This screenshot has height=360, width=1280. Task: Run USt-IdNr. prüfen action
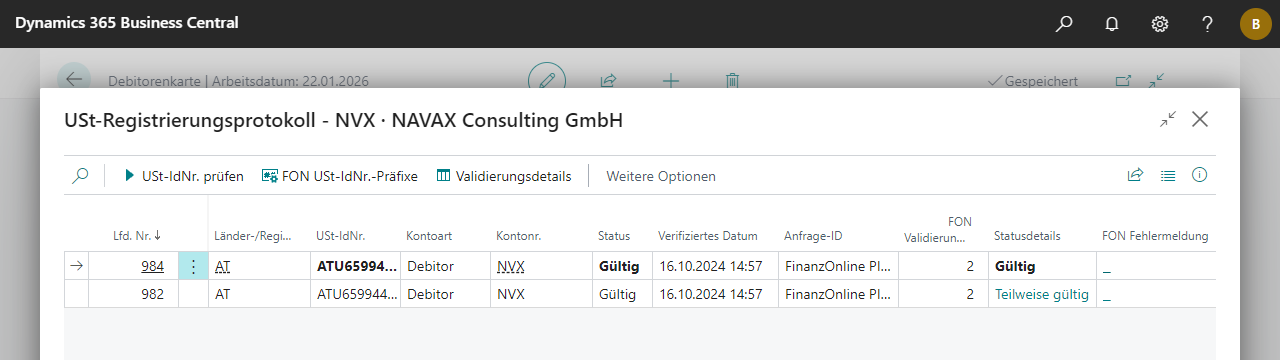coord(184,175)
